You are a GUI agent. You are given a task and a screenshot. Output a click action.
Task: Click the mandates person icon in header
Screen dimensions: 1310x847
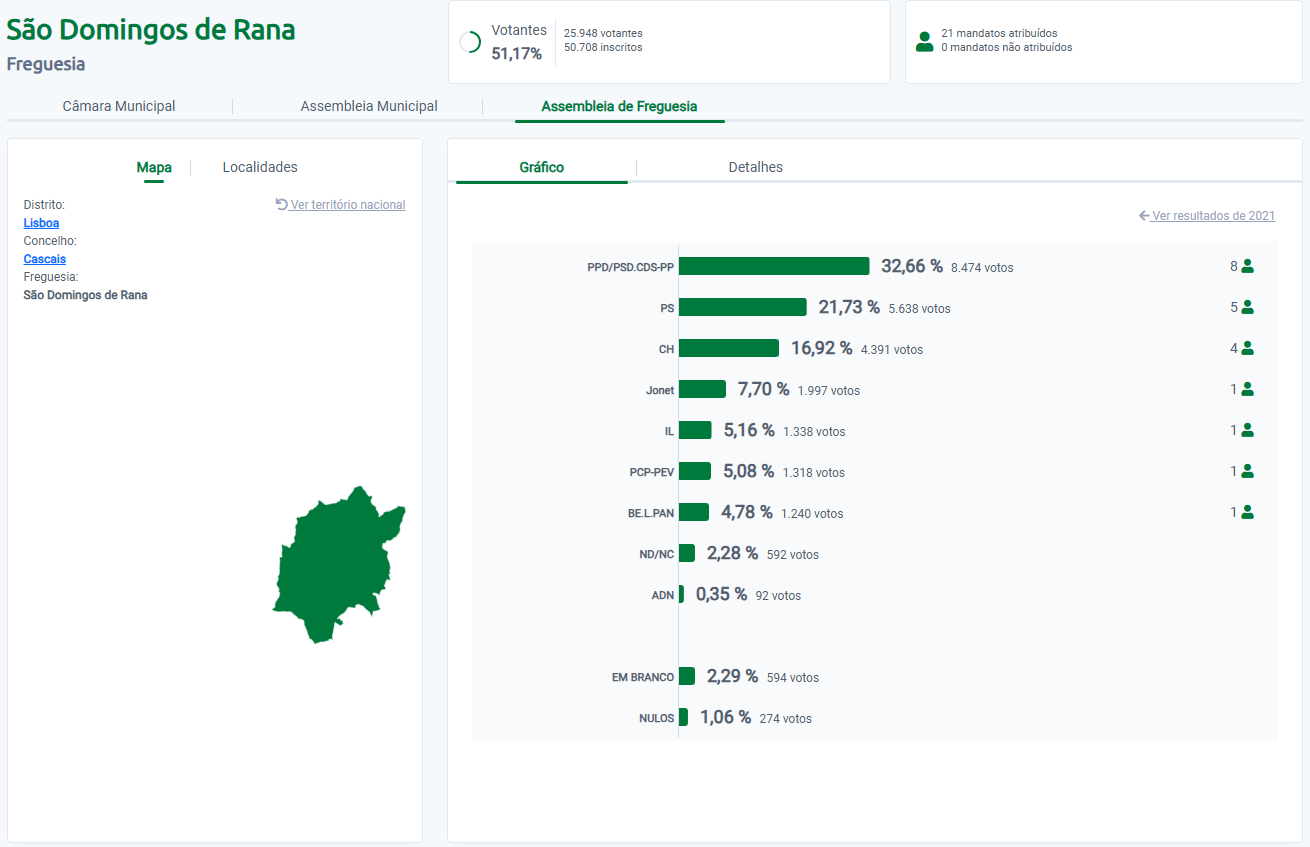tap(924, 41)
